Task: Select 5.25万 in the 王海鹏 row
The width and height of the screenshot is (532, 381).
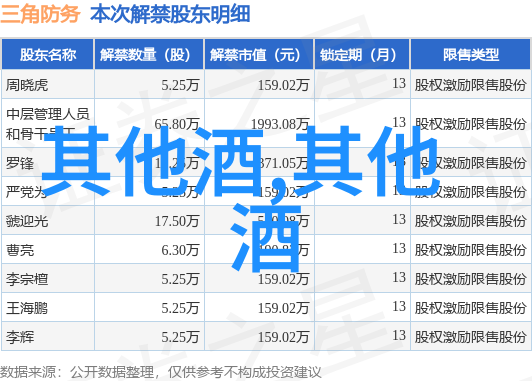Action: [180, 308]
